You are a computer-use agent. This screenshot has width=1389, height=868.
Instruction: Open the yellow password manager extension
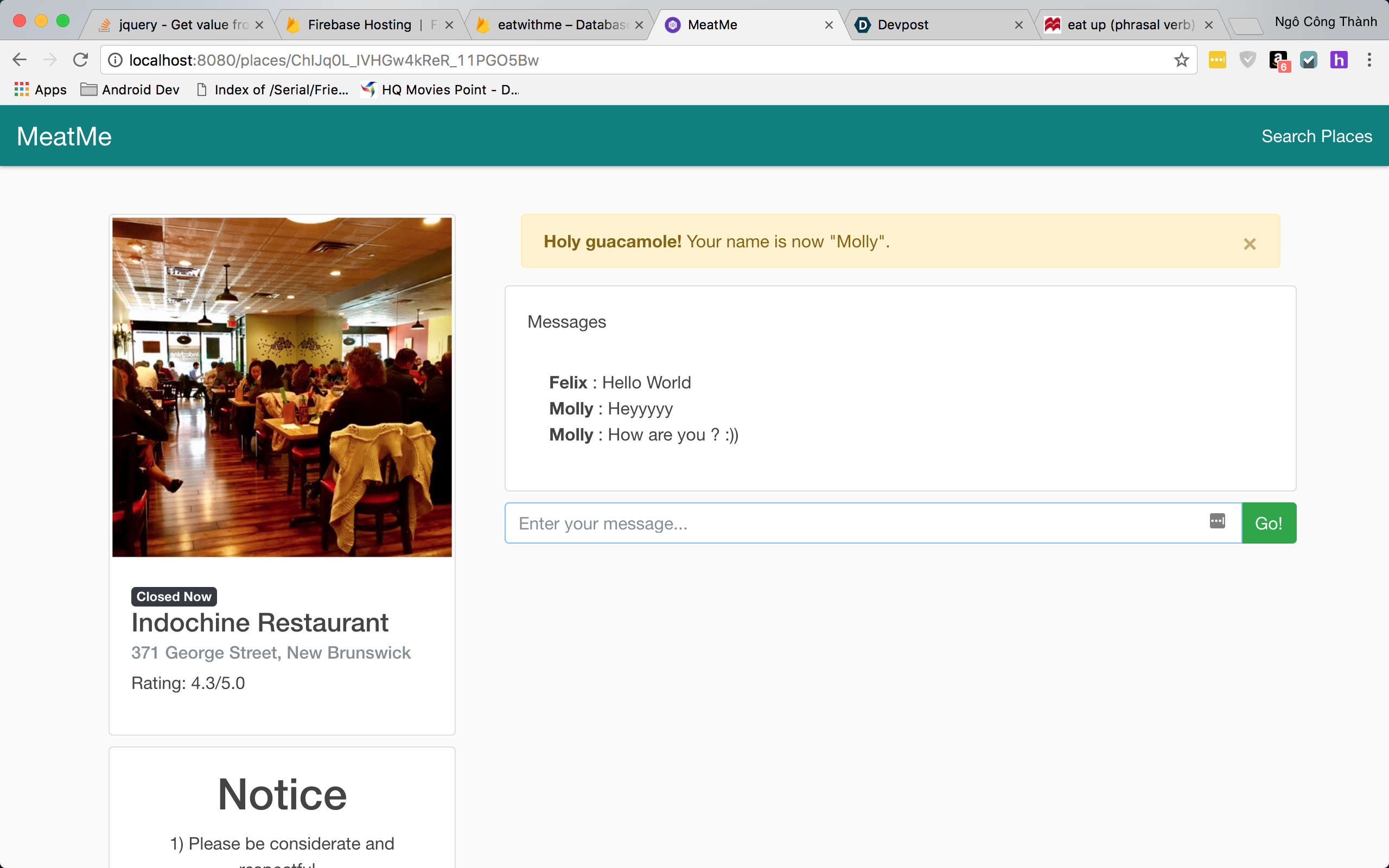[x=1217, y=60]
